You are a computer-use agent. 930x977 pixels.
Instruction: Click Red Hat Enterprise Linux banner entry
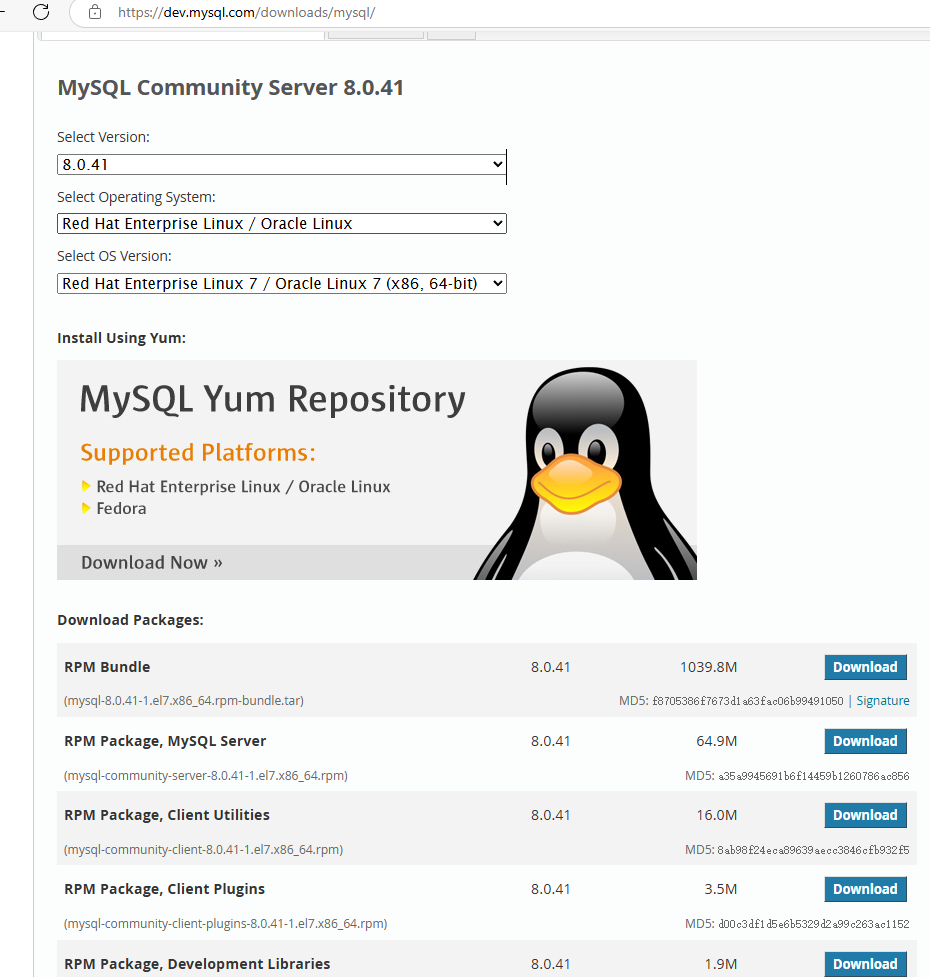point(243,487)
